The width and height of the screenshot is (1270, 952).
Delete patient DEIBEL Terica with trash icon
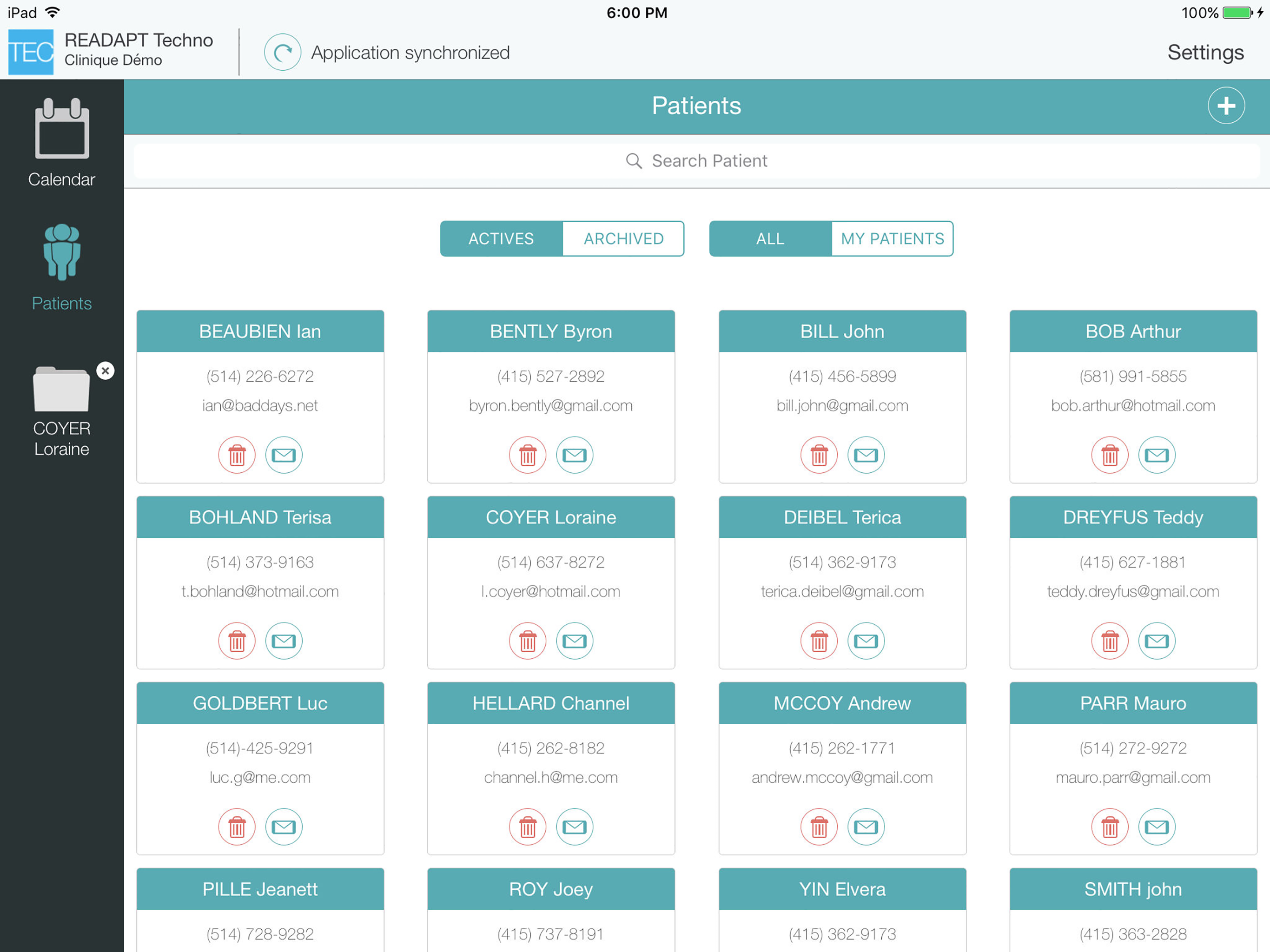coord(819,641)
